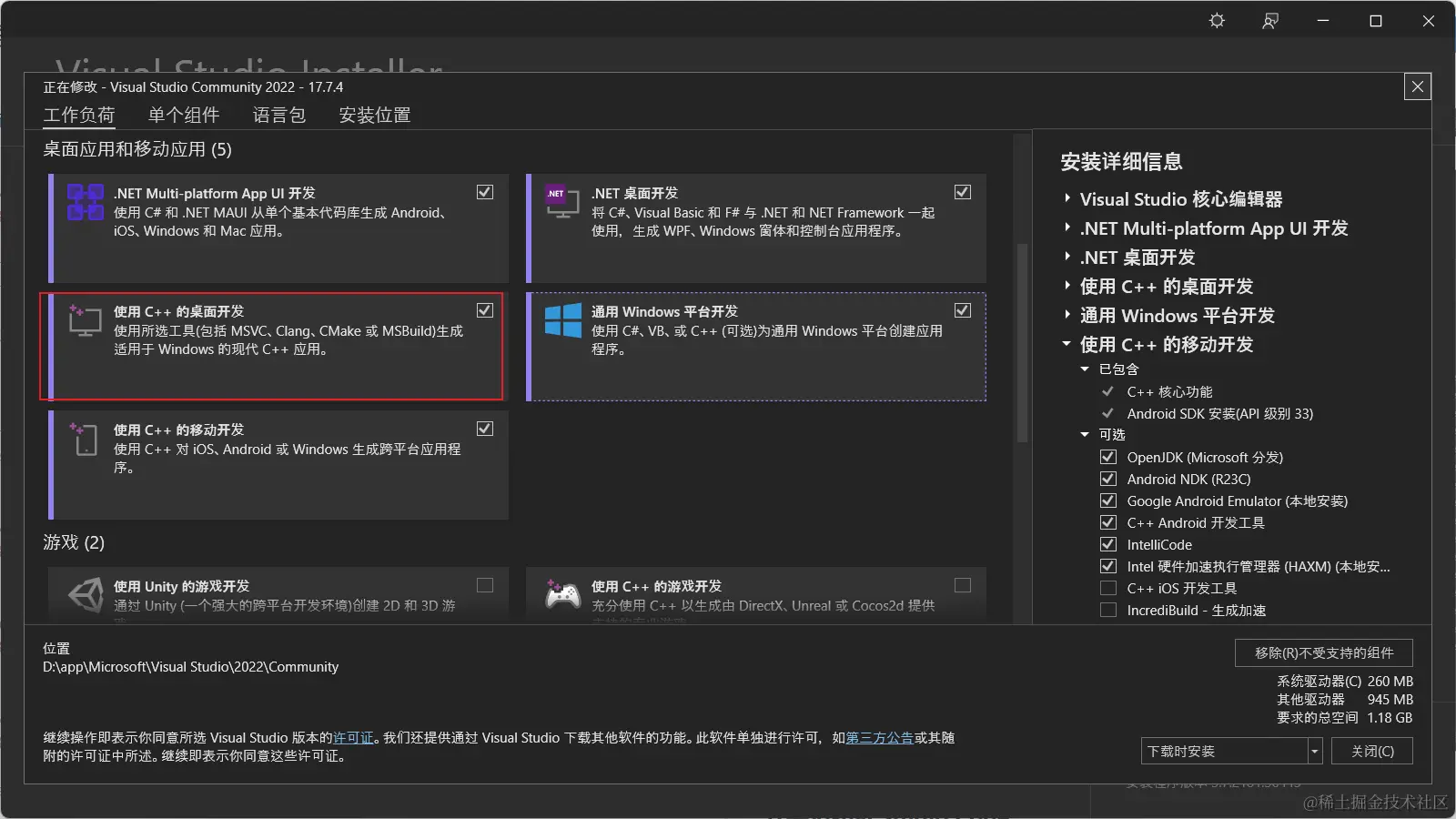Uncheck C++ Android 开发工具 option
This screenshot has width=1456, height=819.
1108,522
